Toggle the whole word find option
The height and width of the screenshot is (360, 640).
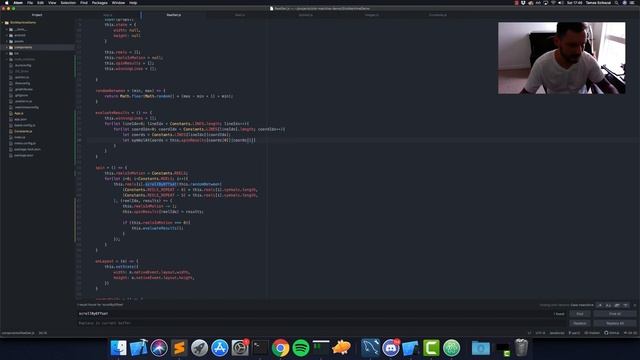(625, 305)
